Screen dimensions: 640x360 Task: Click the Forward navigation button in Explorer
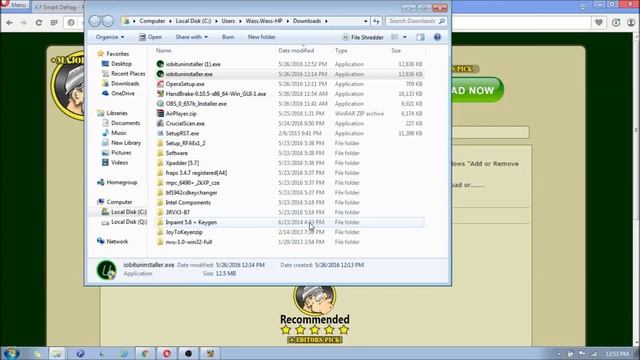tap(108, 21)
